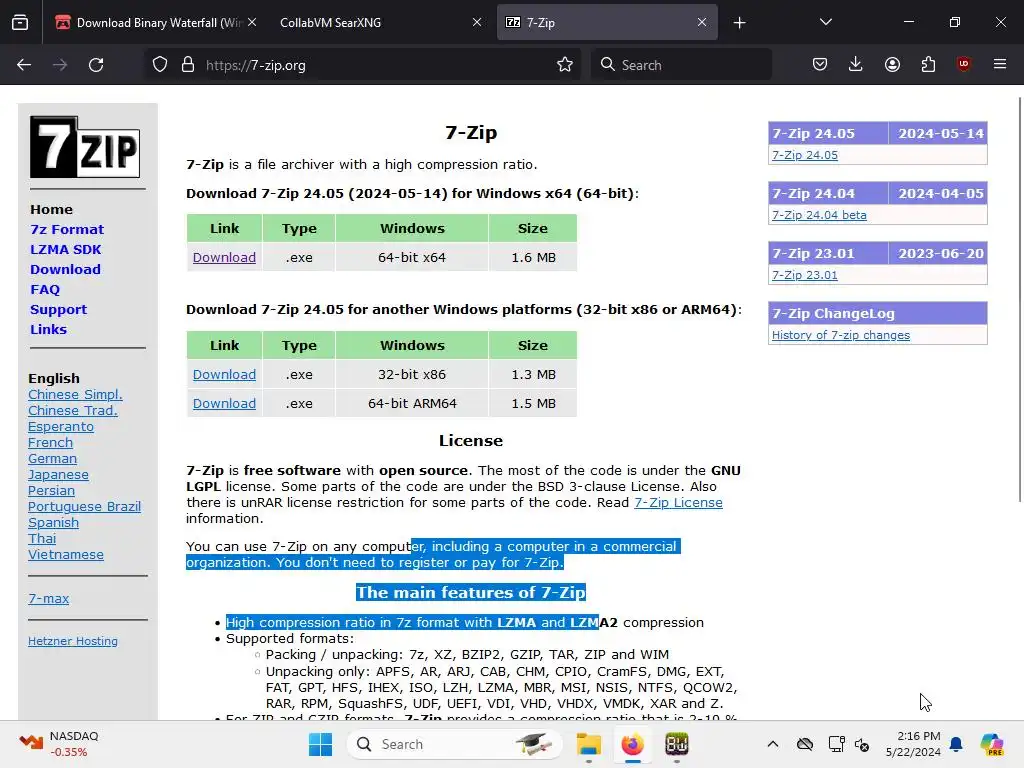This screenshot has width=1024, height=768.
Task: Expand the list all tabs chevron
Action: pos(825,23)
